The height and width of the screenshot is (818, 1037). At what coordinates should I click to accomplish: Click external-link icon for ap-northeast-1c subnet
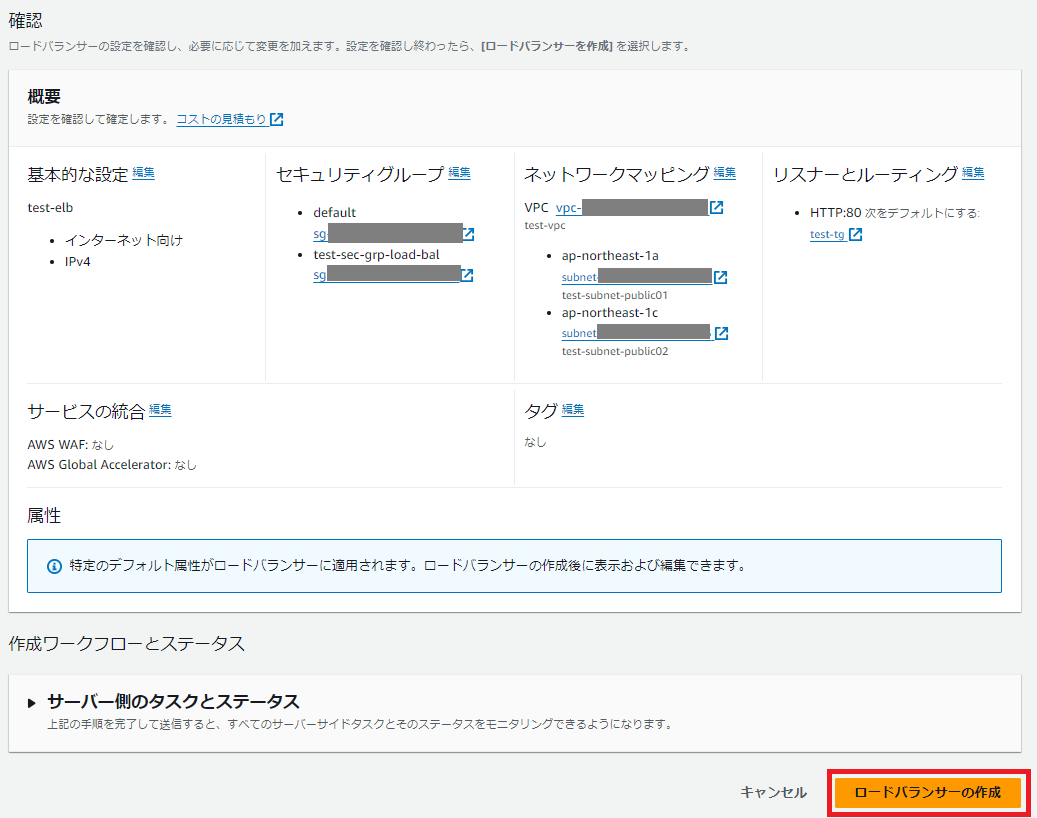tap(721, 334)
